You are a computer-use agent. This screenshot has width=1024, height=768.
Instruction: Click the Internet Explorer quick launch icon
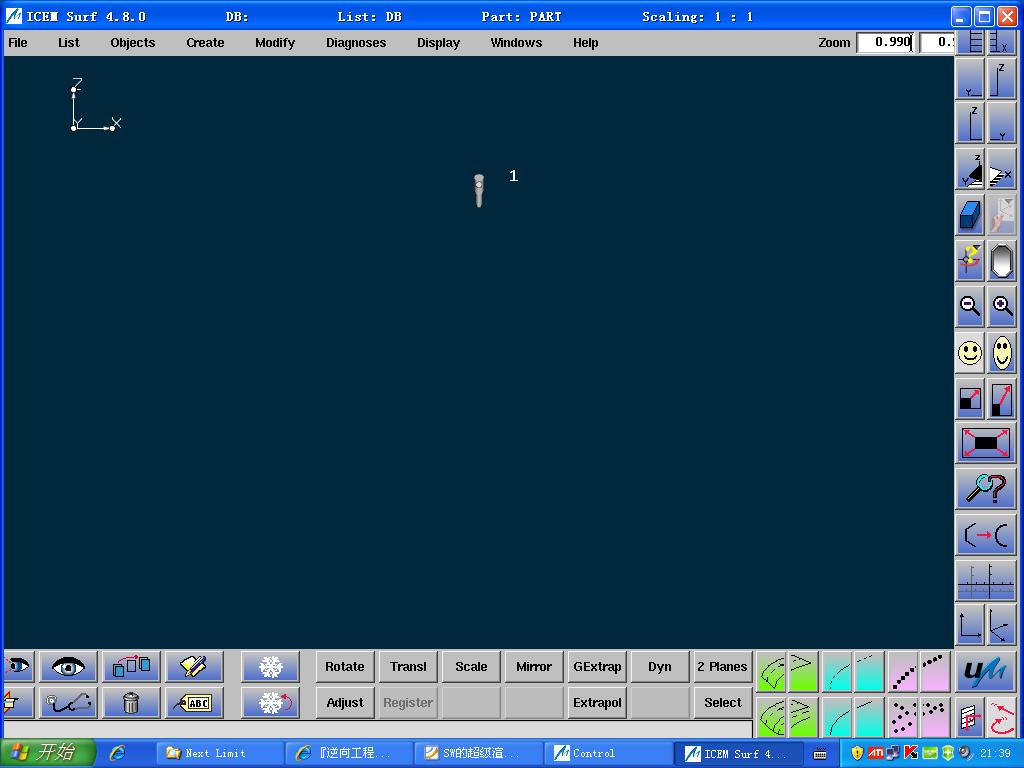pos(118,753)
